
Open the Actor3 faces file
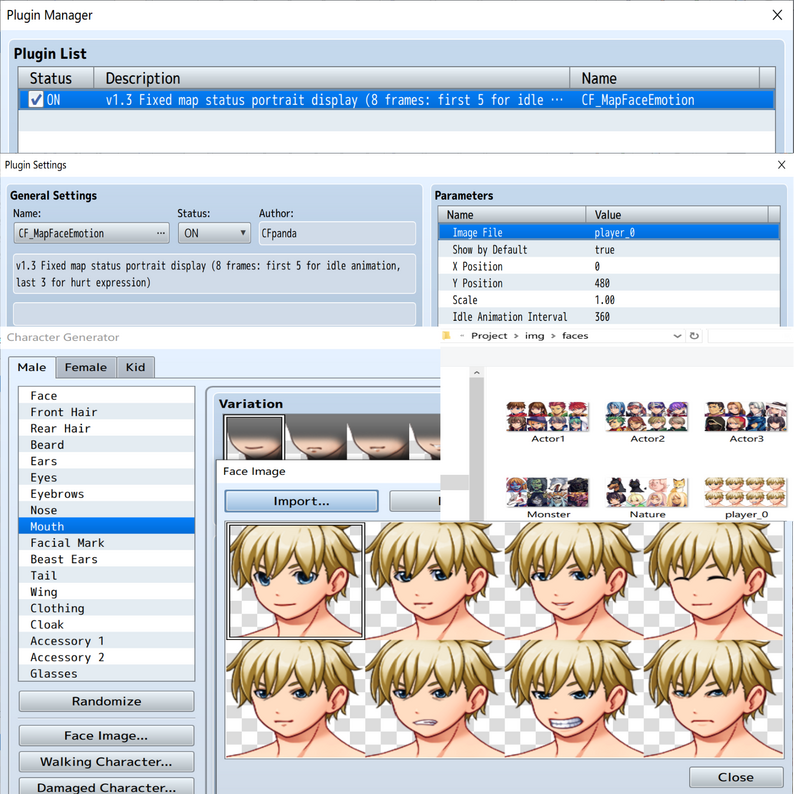[746, 422]
